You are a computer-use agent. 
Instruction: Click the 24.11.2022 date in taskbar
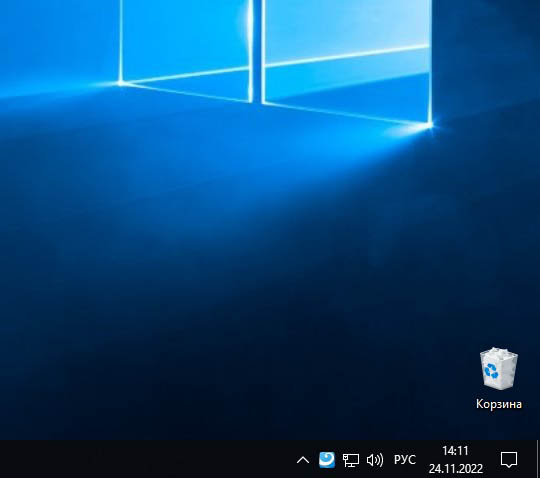point(456,468)
